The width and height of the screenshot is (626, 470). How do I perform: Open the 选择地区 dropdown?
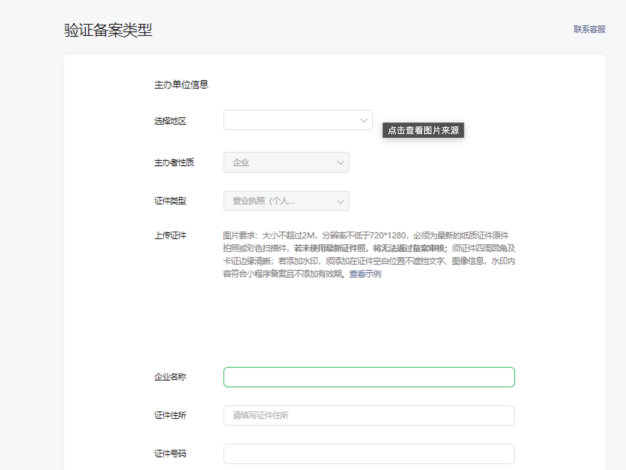[x=298, y=120]
